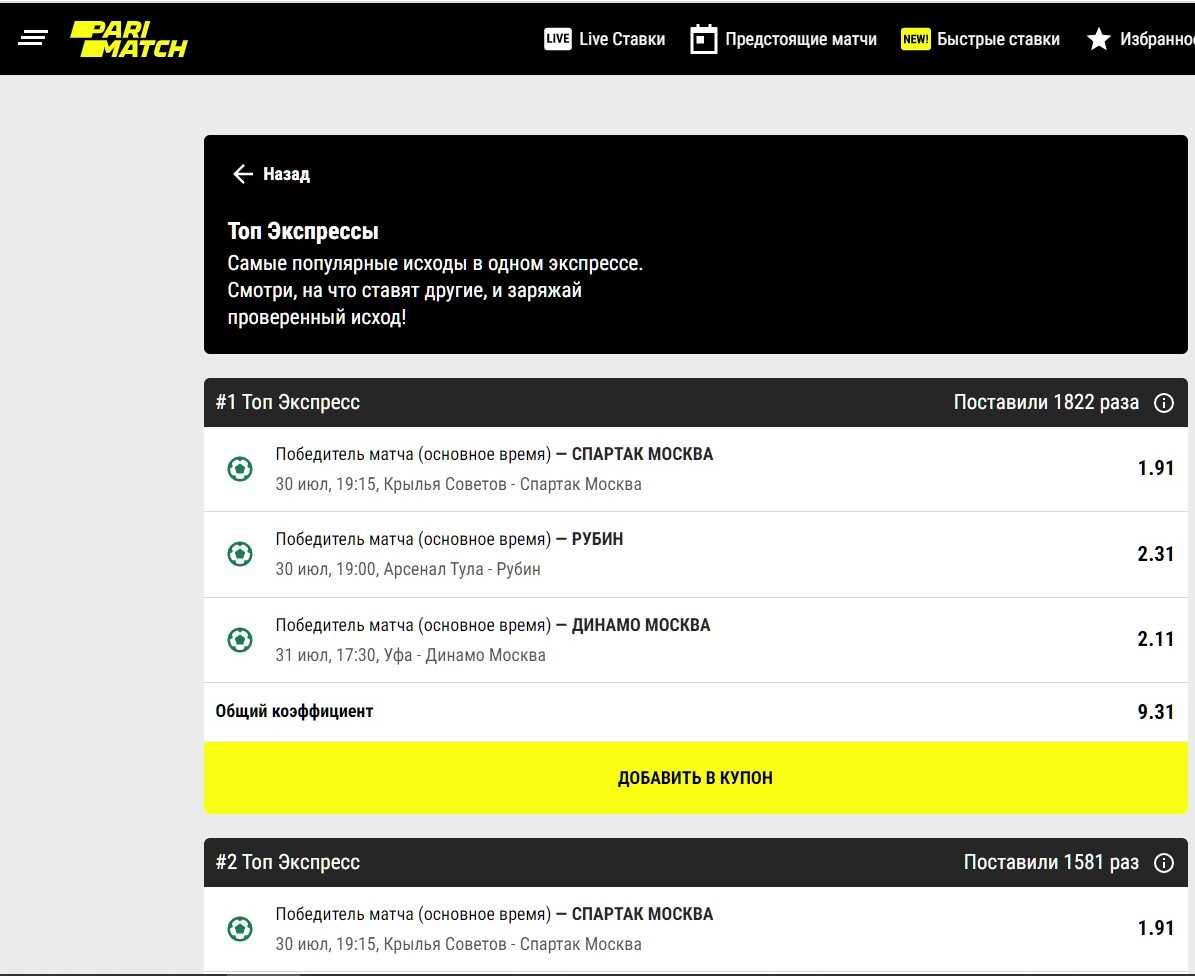1195x976 pixels.
Task: Click the star Избранное icon
Action: [x=1098, y=39]
